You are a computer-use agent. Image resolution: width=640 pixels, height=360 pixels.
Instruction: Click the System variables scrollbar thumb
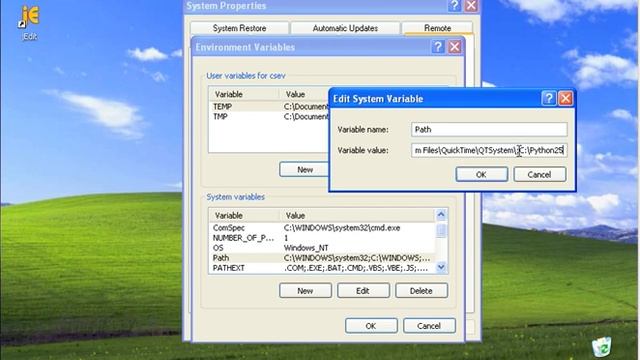point(441,230)
